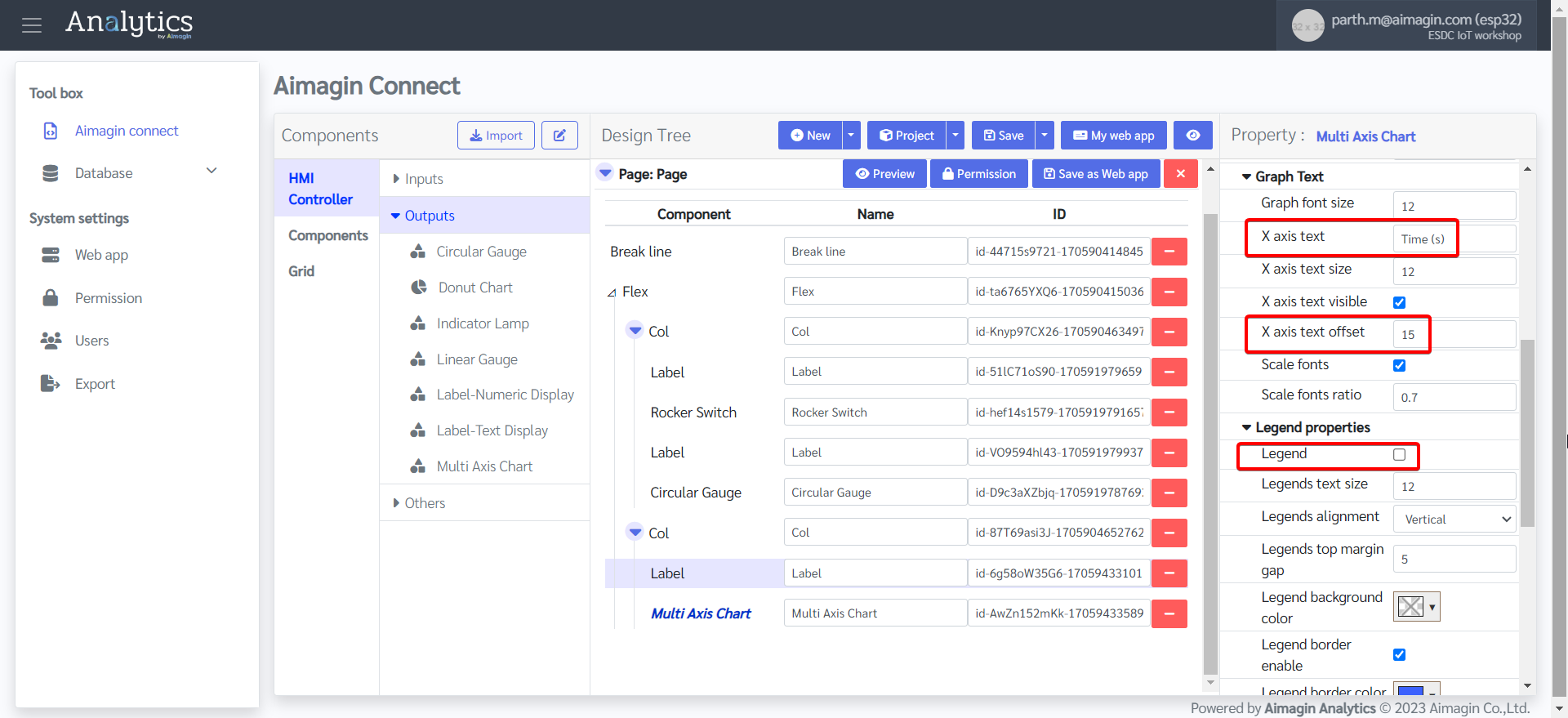Image resolution: width=1568 pixels, height=718 pixels.
Task: Select the Components tab
Action: (328, 235)
